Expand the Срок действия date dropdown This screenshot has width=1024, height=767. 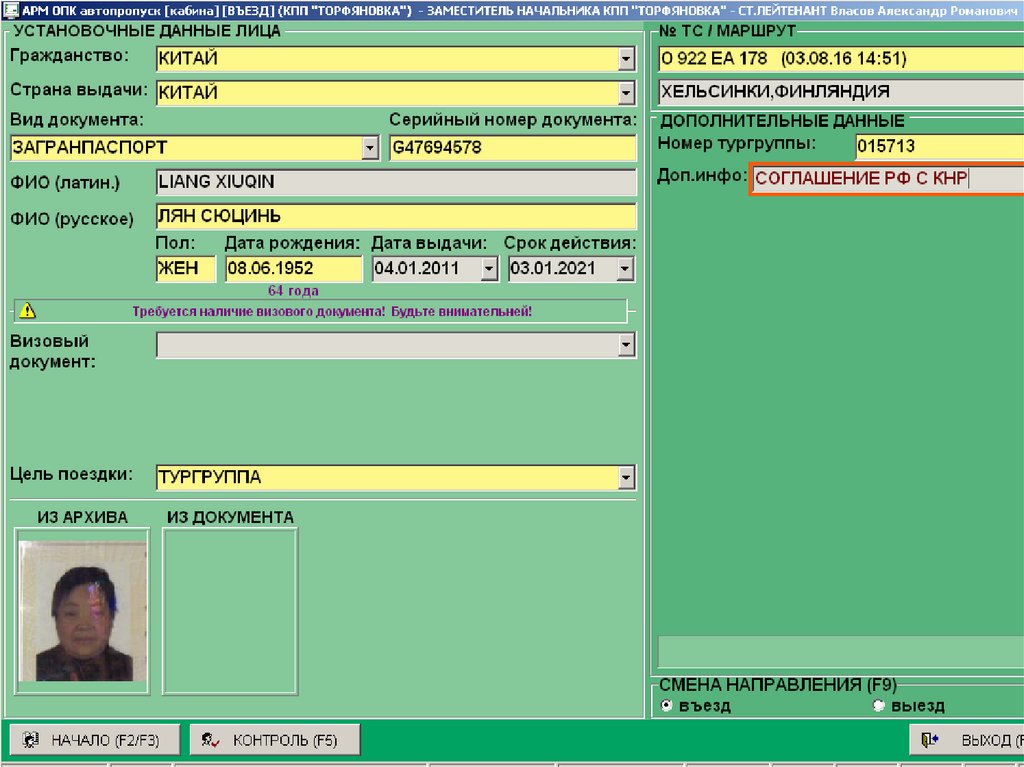[625, 269]
